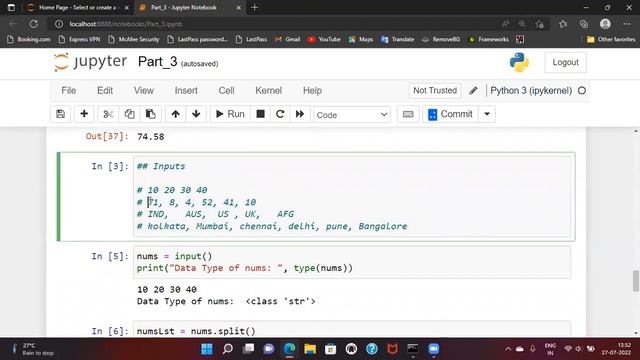
Task: Paste cells below icon
Action: 151,114
